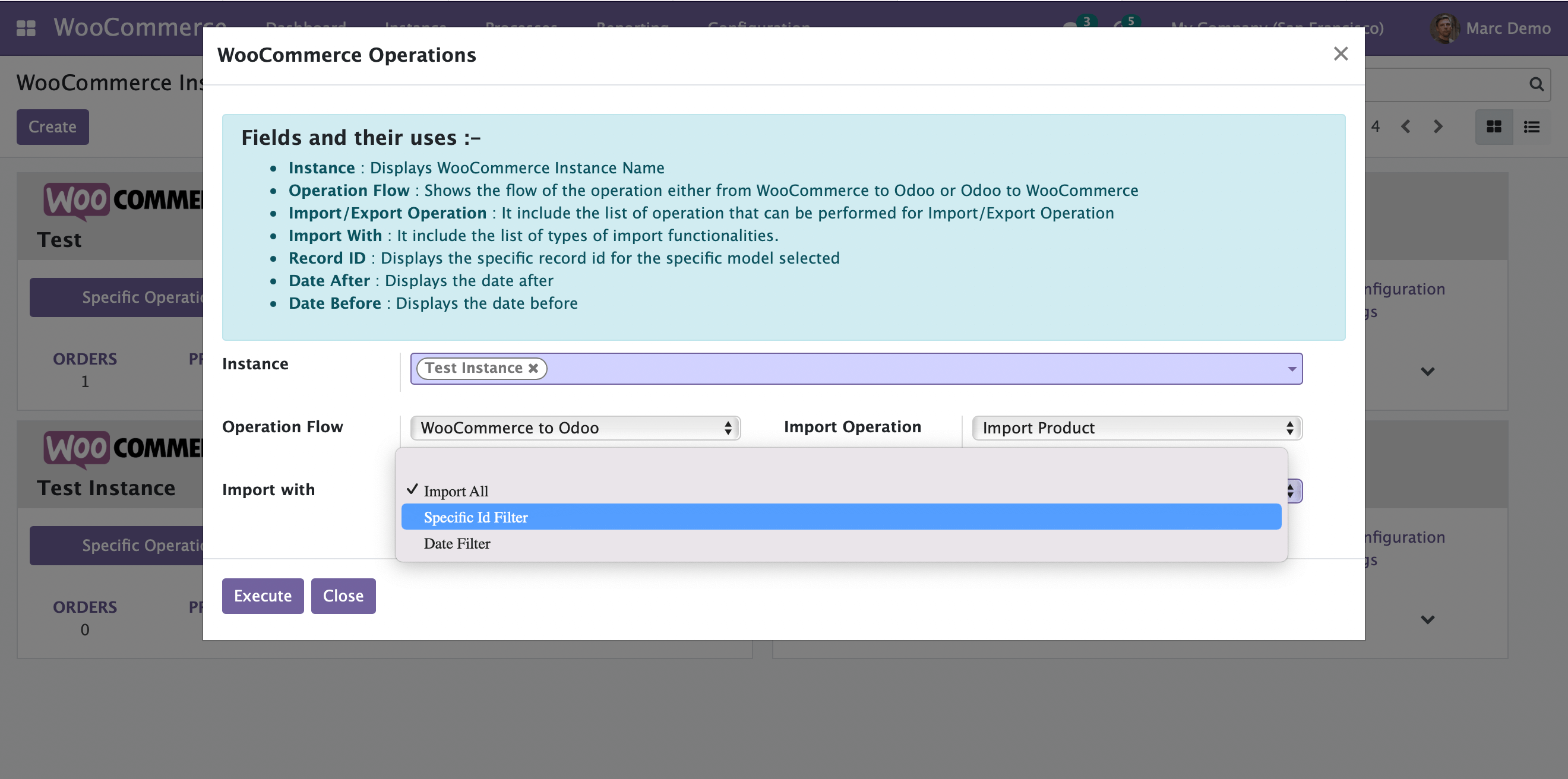Go to next page arrow
This screenshot has height=779, width=1568.
click(x=1438, y=126)
